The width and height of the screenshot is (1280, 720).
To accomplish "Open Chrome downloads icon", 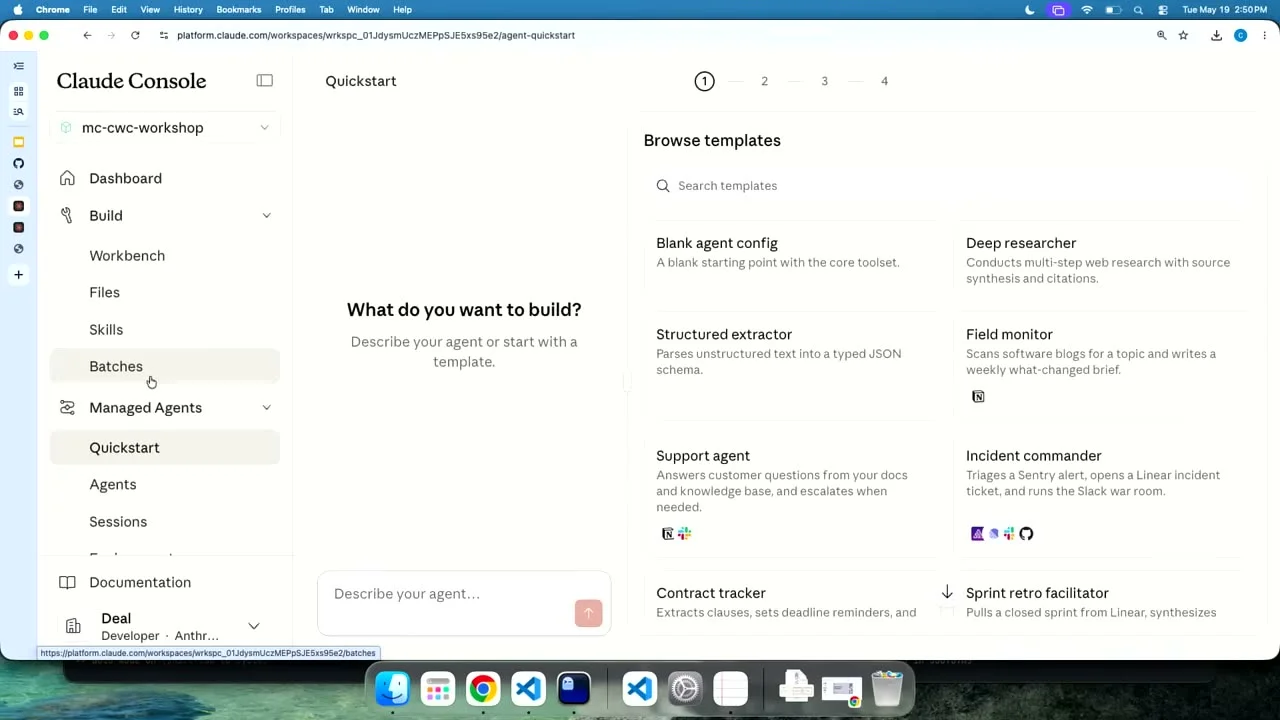I will pyautogui.click(x=1216, y=35).
